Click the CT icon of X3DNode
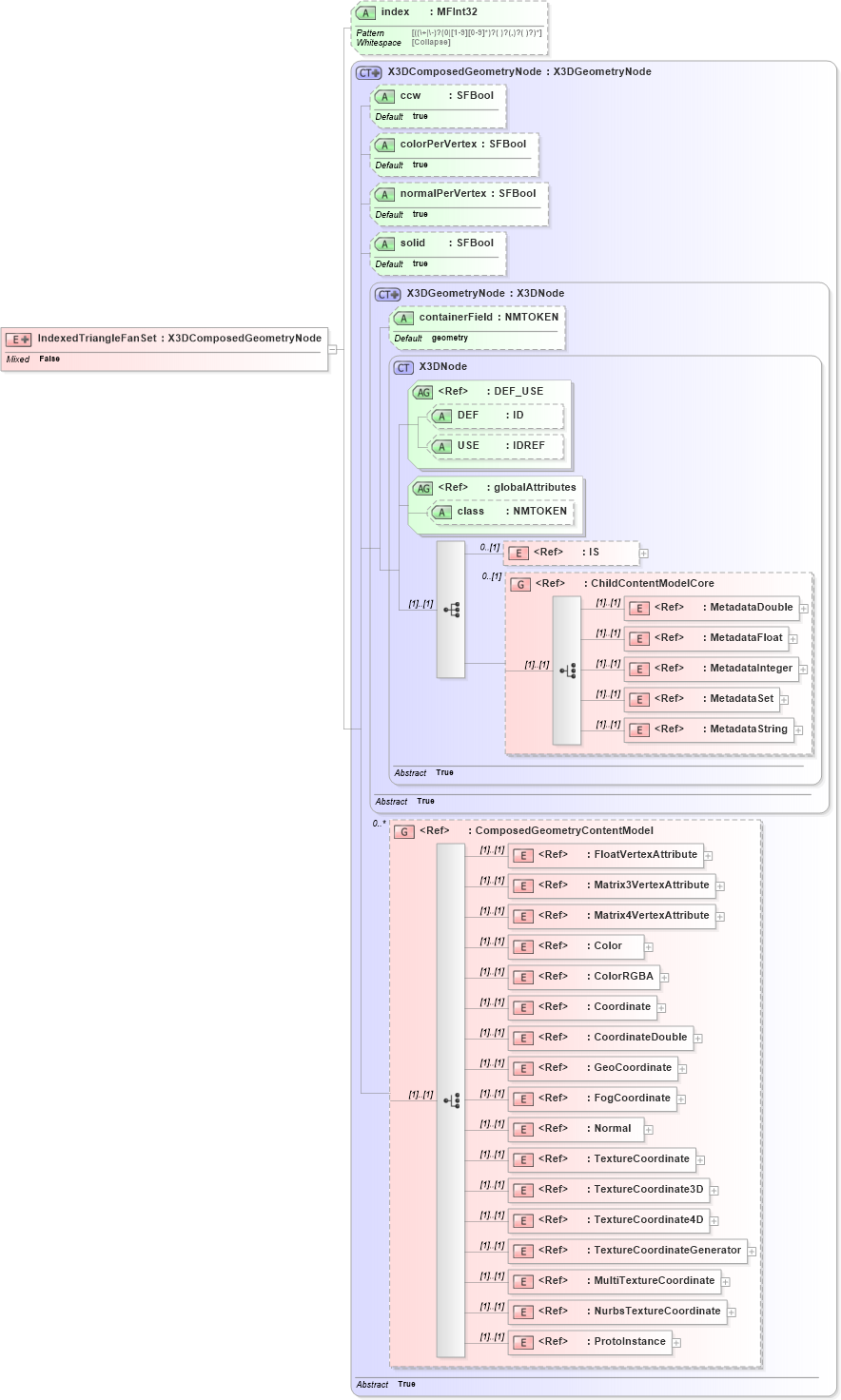This screenshot has height=1400, width=841. click(404, 367)
